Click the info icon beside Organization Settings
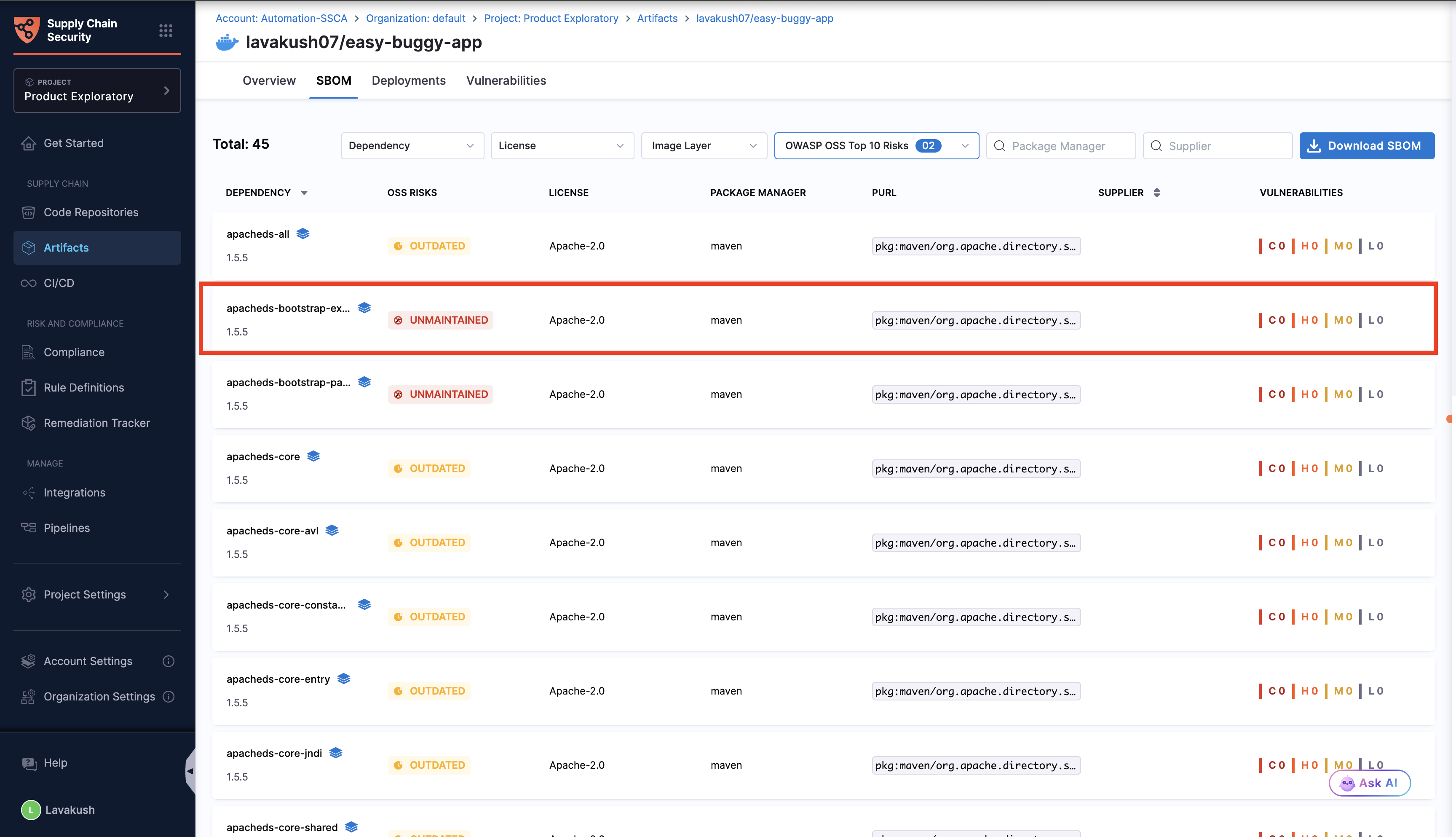The image size is (1456, 837). tap(169, 696)
